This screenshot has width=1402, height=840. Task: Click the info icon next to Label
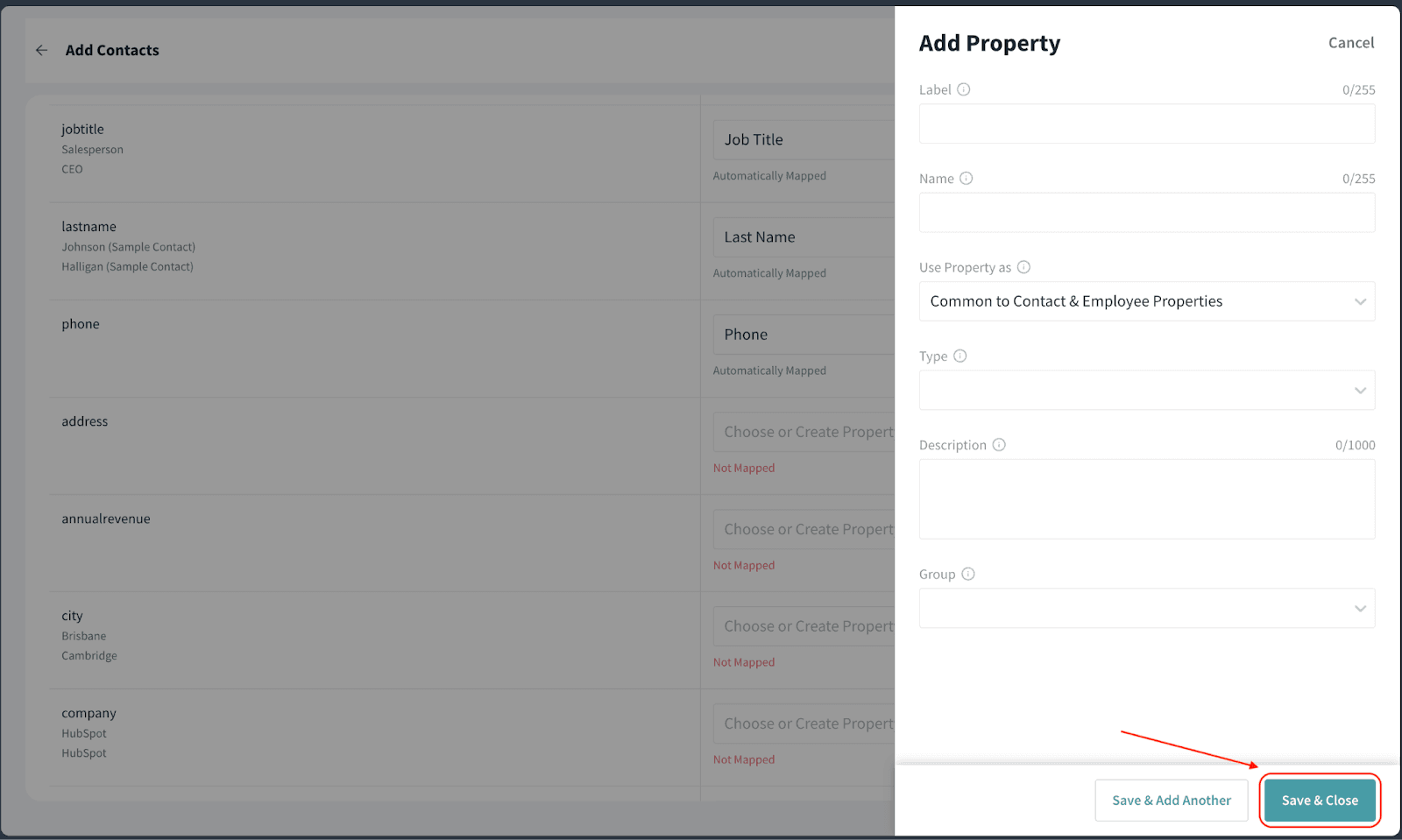[x=964, y=89]
